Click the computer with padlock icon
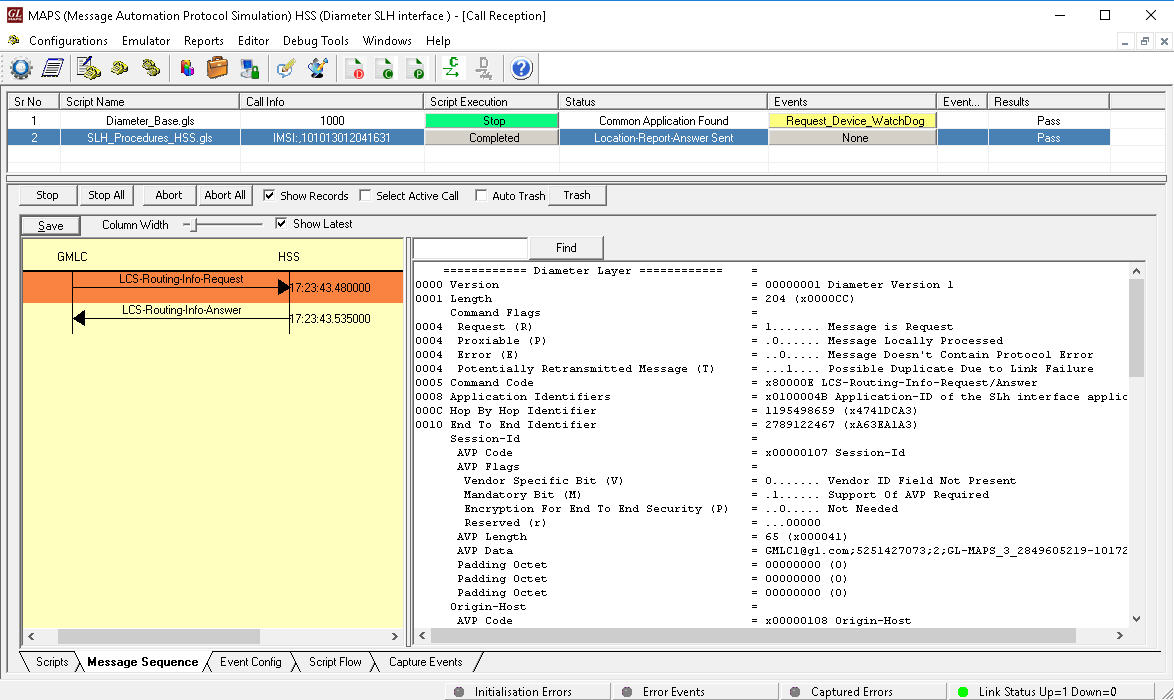The width and height of the screenshot is (1174, 700). 249,68
